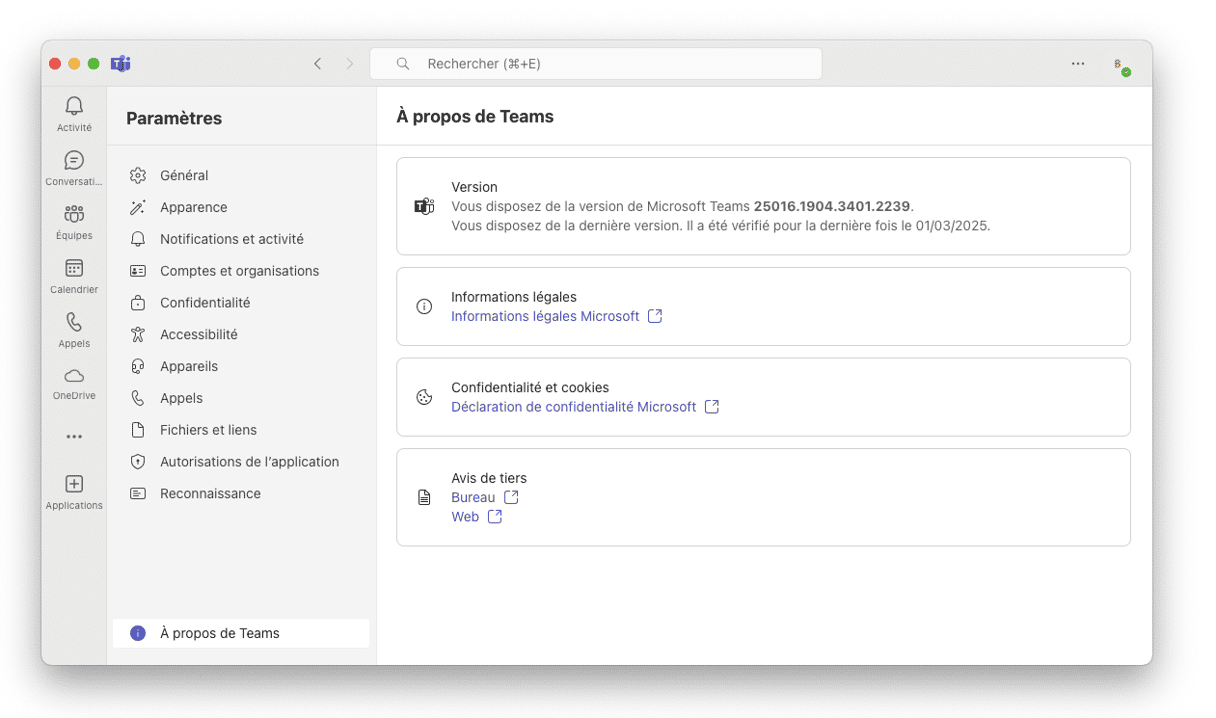Go back with the left arrow
The image size is (1216, 718).
(x=318, y=64)
